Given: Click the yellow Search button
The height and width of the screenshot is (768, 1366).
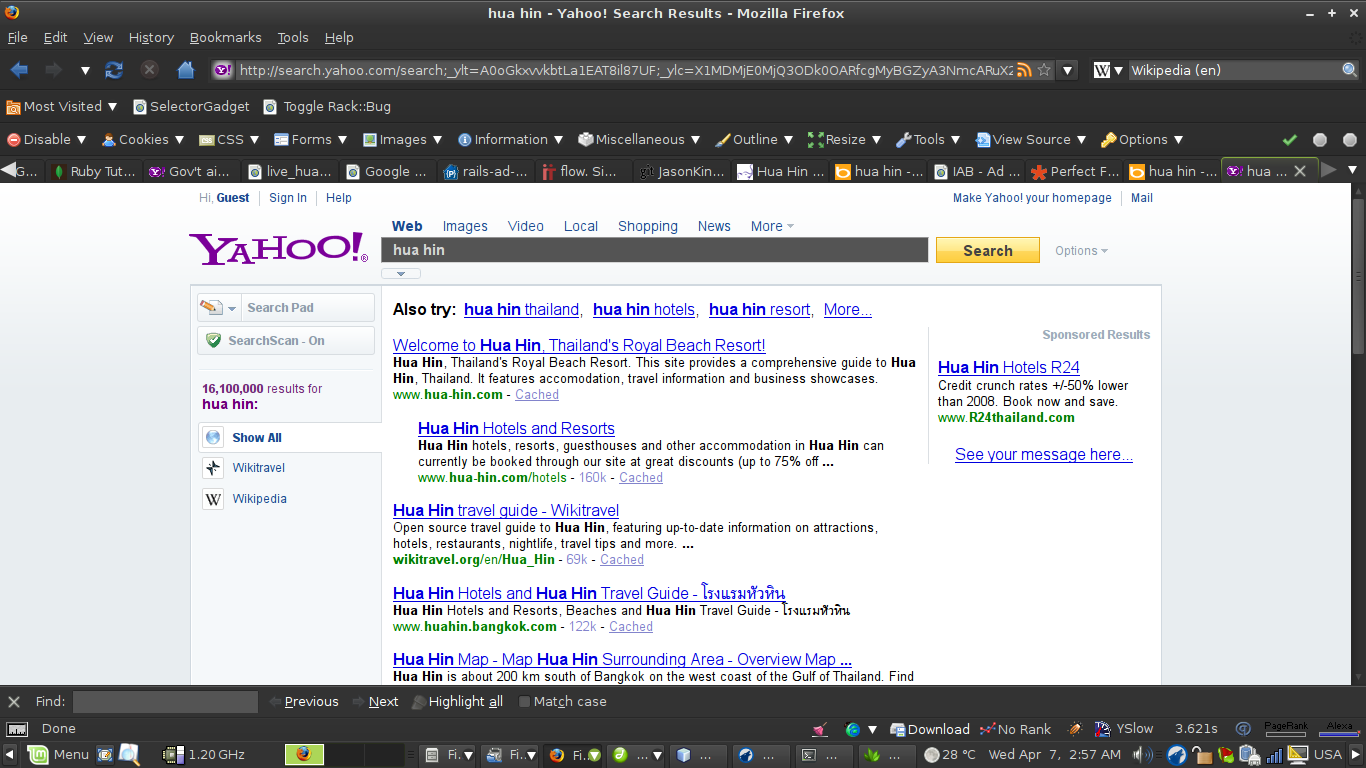Looking at the screenshot, I should point(987,251).
